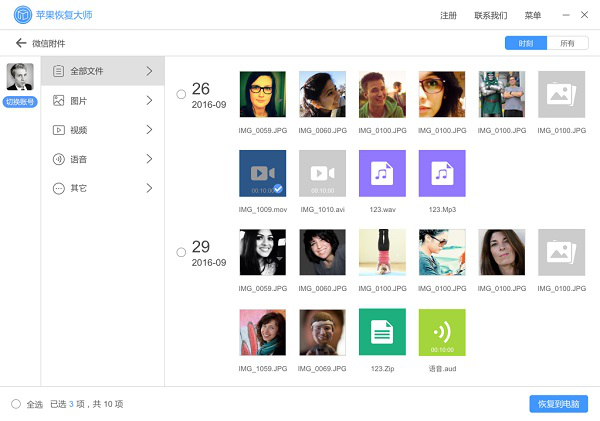
Task: Switch to the 所有 tab
Action: 567,44
